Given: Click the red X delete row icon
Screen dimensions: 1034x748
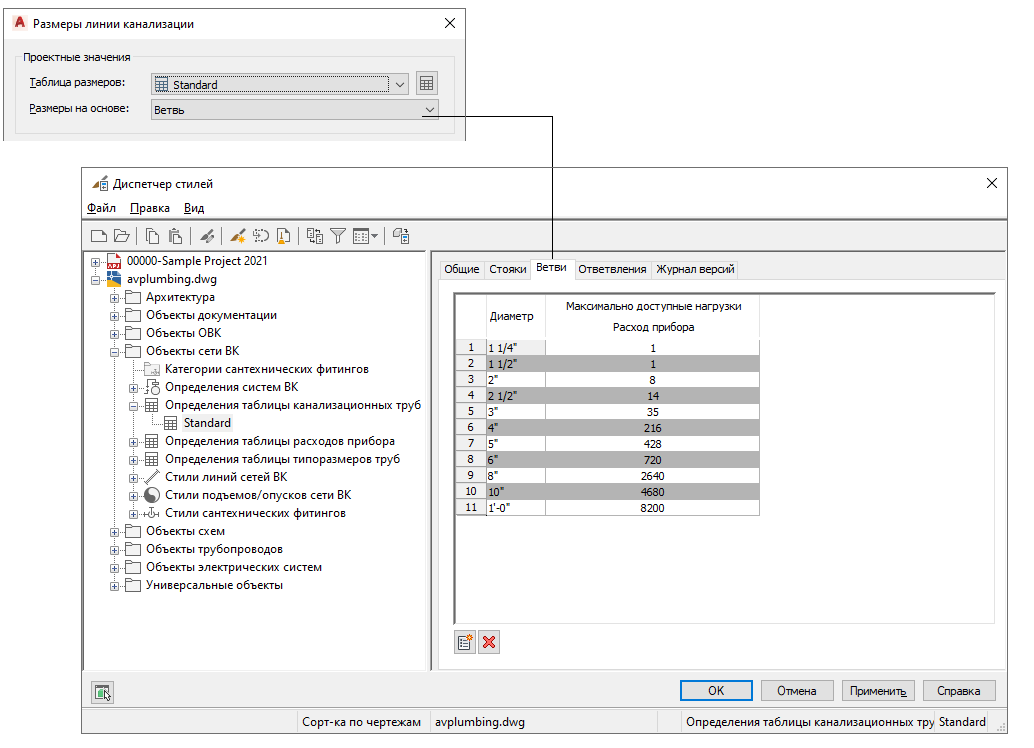Looking at the screenshot, I should [489, 642].
